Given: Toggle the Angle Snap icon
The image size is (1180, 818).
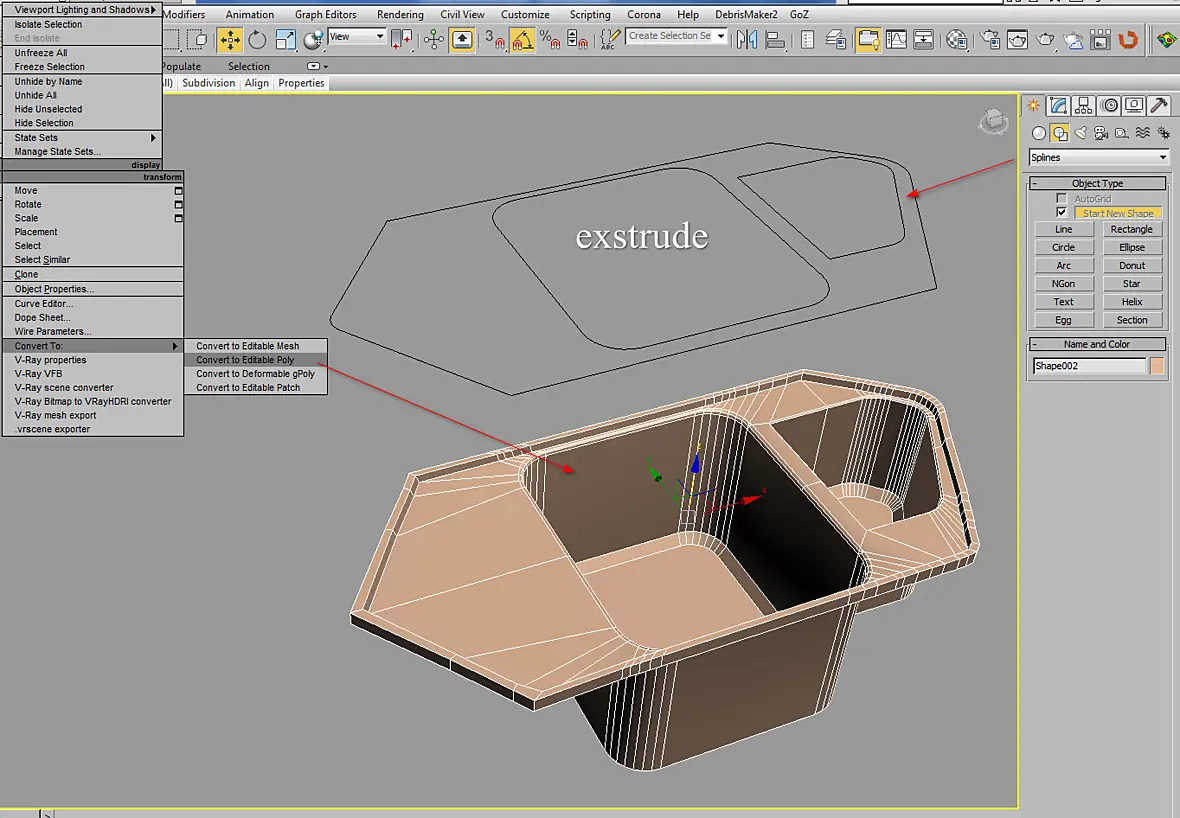Looking at the screenshot, I should pos(522,39).
